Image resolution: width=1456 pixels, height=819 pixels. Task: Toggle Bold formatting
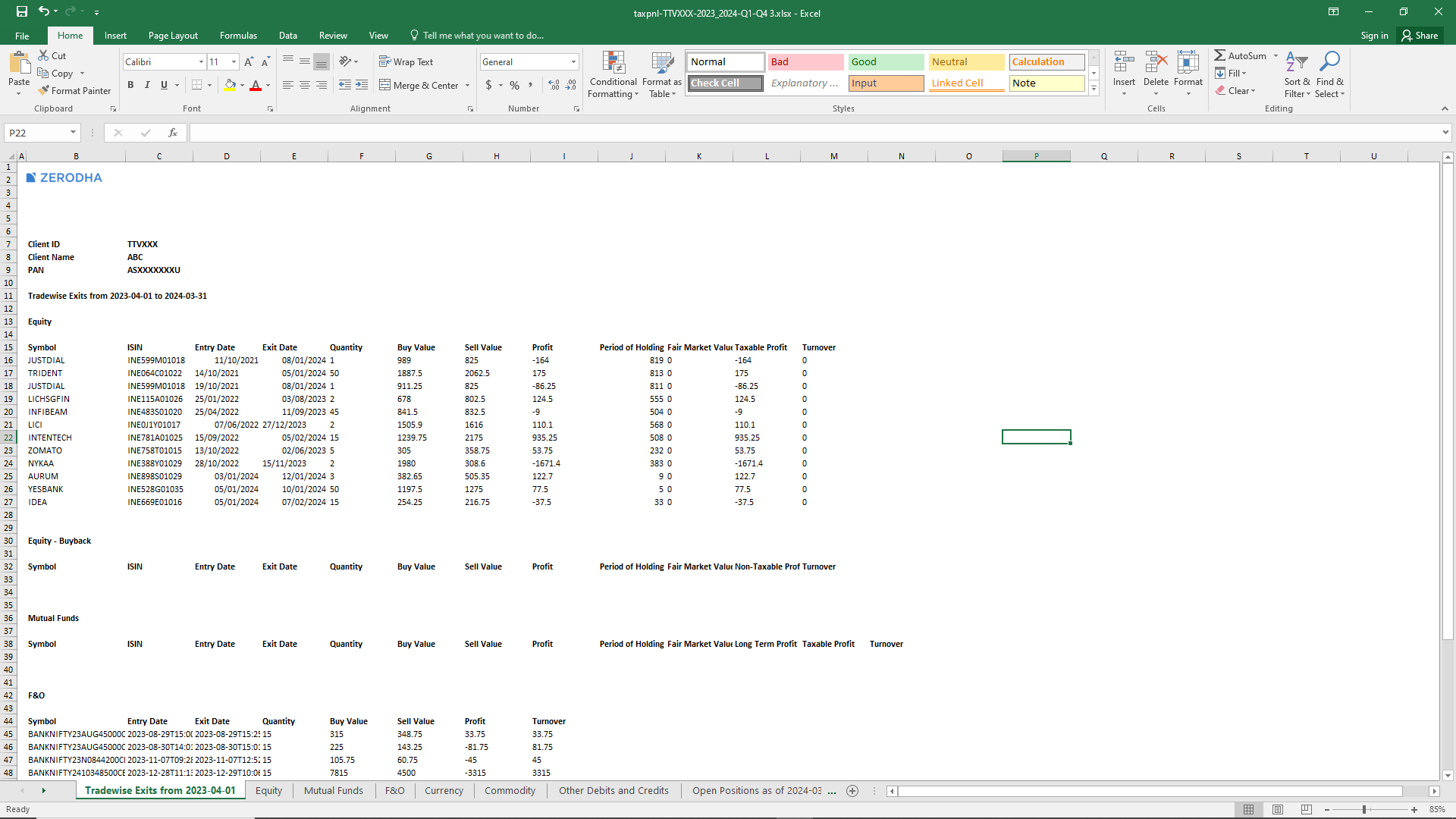click(130, 85)
